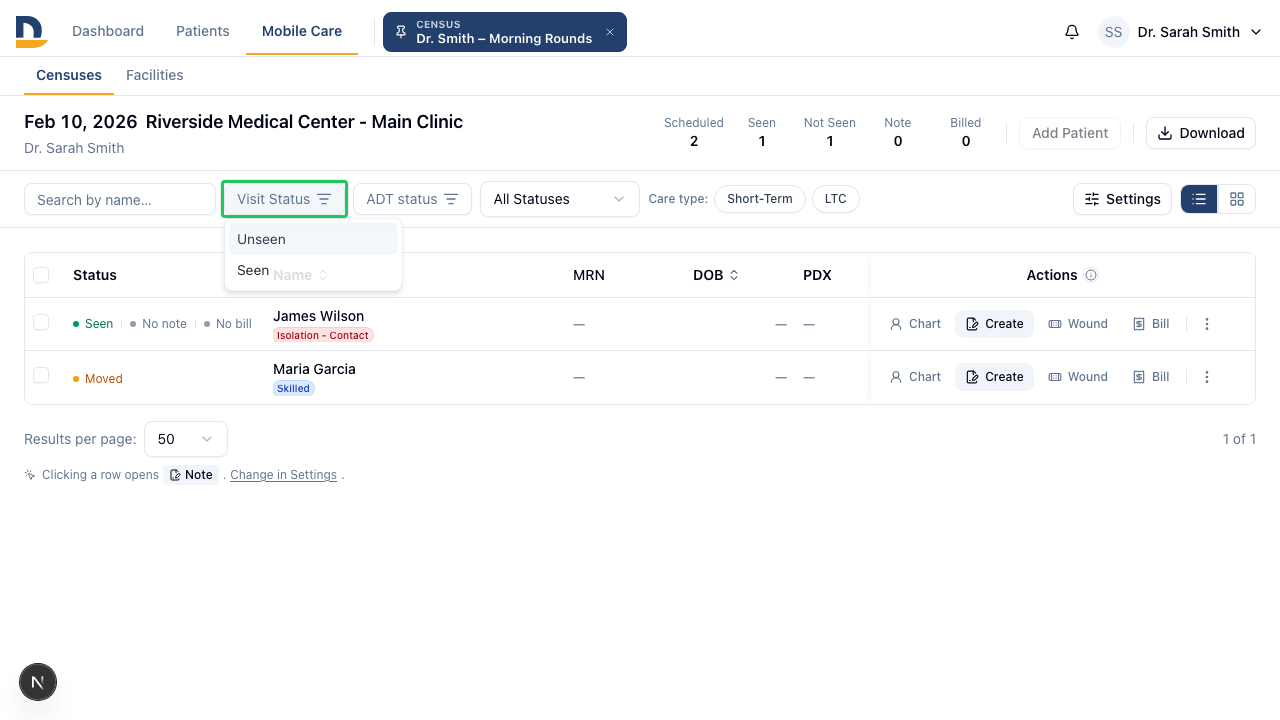Choose Seen in Visit Status menu
This screenshot has height=720, width=1280.
coord(313,270)
